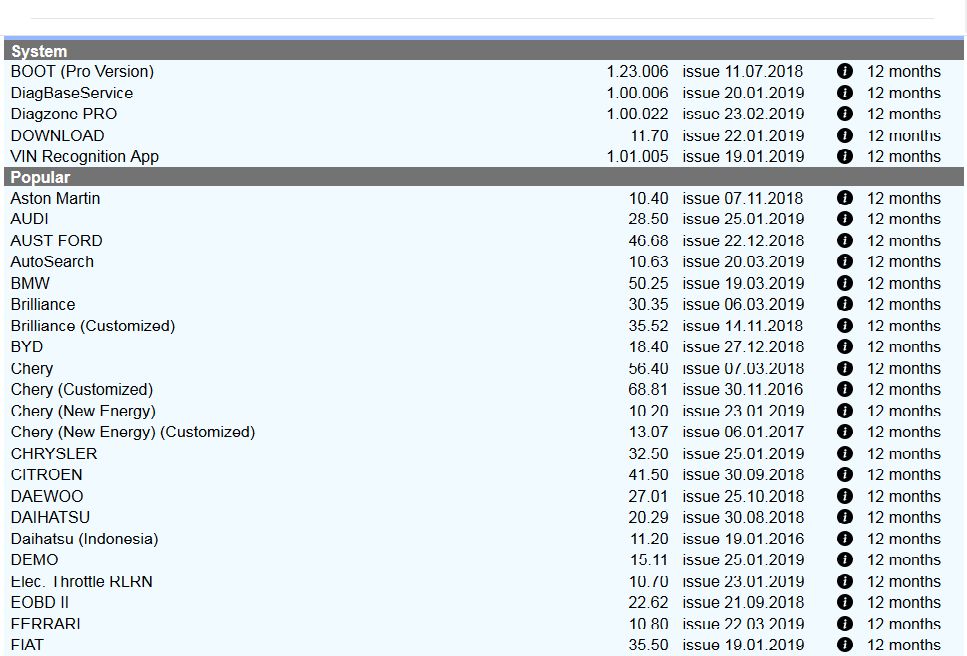Image resolution: width=967 pixels, height=656 pixels.
Task: Select version number 50.25 for BMW
Action: pyautogui.click(x=648, y=283)
